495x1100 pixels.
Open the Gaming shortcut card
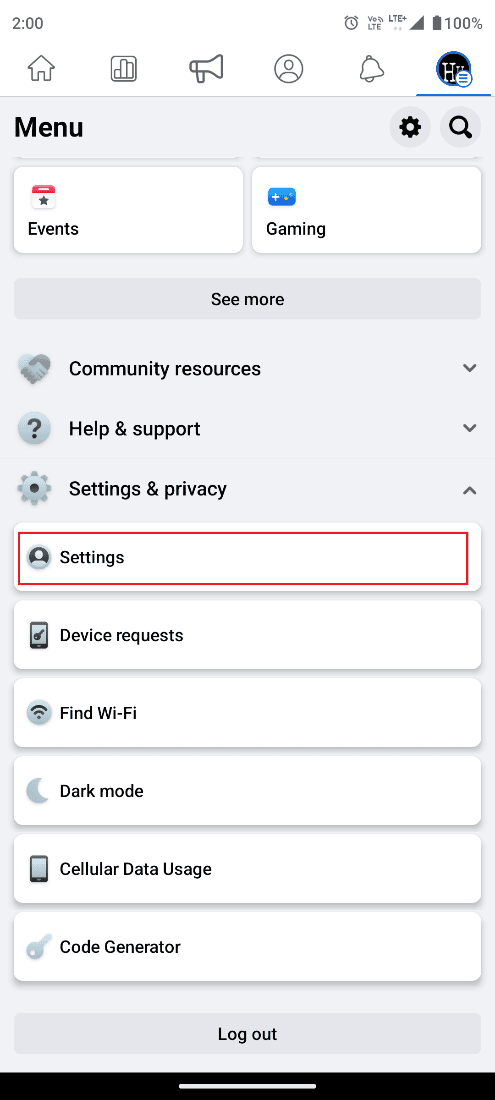click(367, 210)
